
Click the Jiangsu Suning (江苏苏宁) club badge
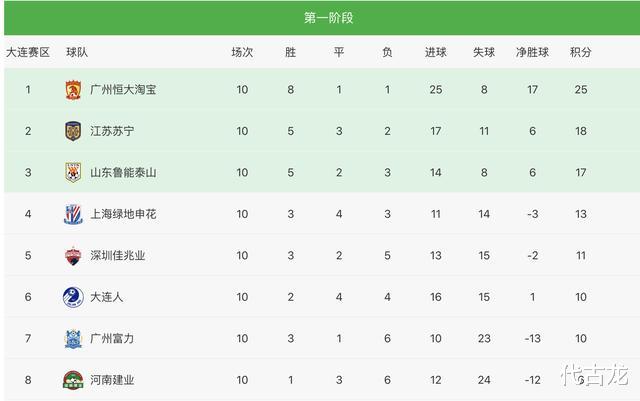pyautogui.click(x=73, y=131)
